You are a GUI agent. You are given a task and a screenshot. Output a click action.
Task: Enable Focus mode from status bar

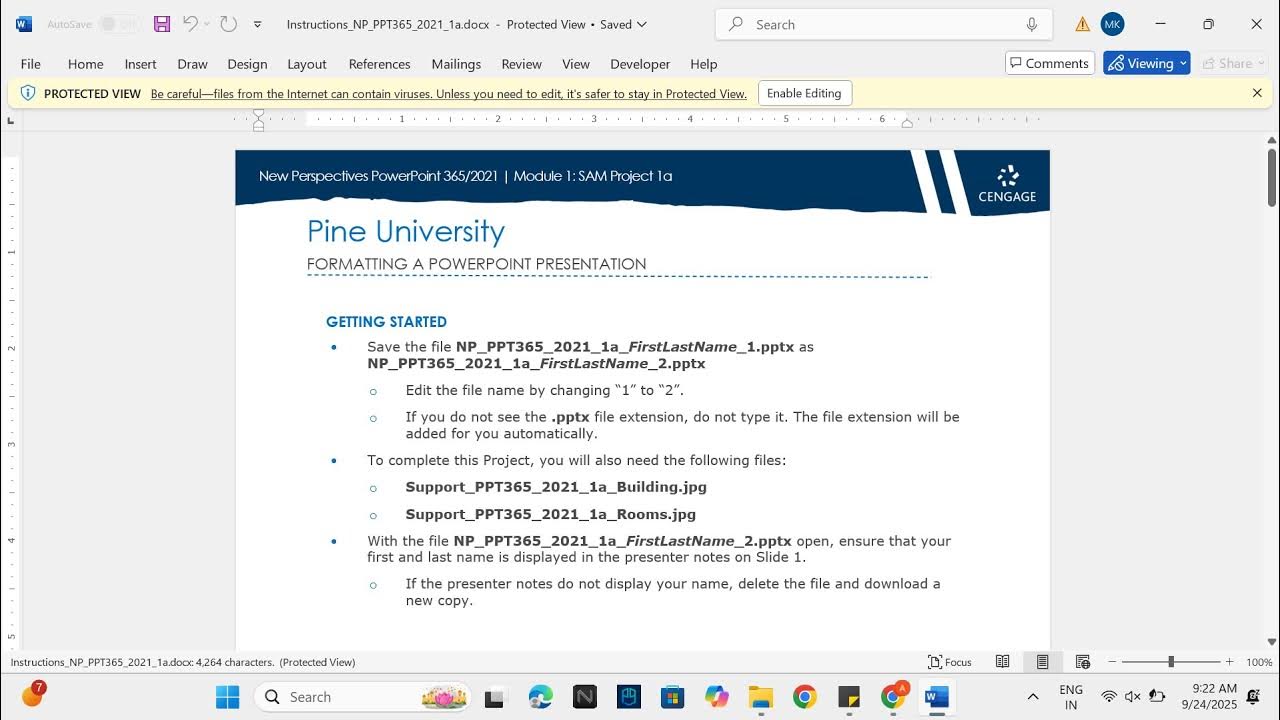[950, 662]
